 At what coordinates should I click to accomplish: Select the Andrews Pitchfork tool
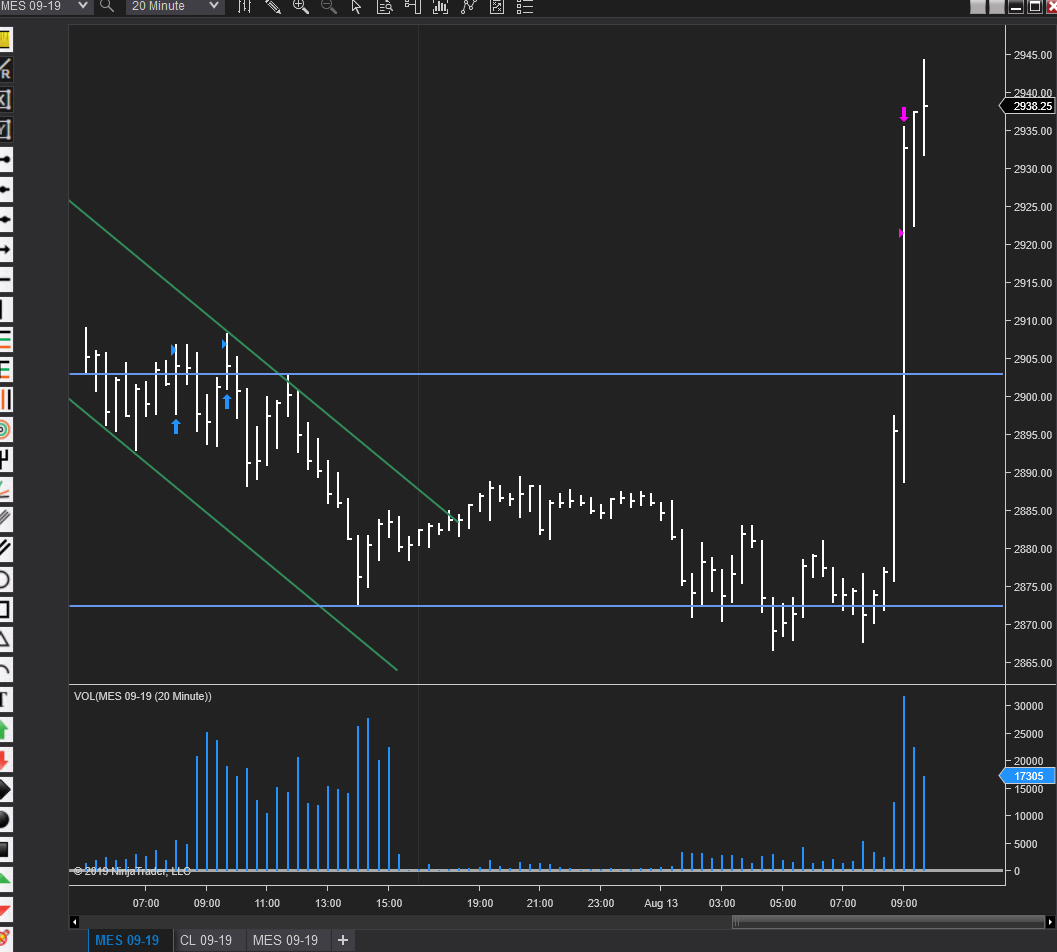coord(5,459)
